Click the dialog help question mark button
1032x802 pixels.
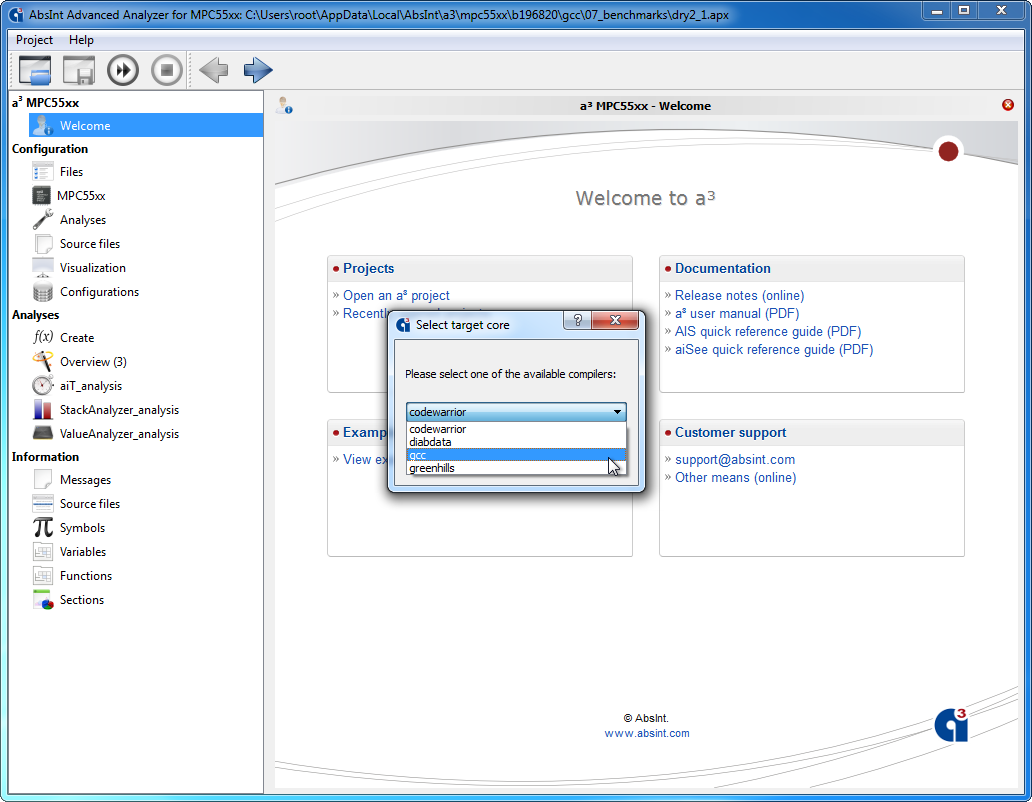[578, 320]
